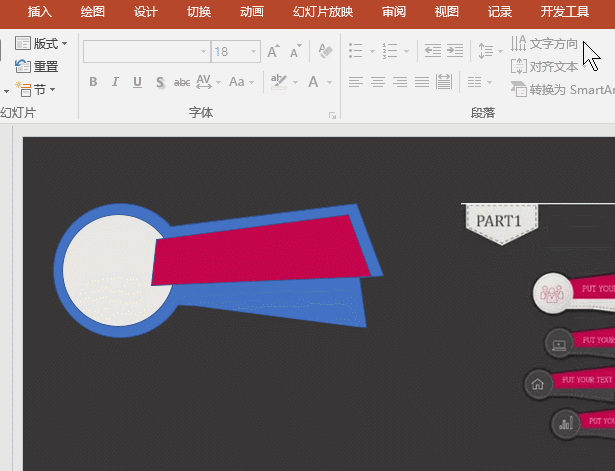Toggle bold formatting

93,82
